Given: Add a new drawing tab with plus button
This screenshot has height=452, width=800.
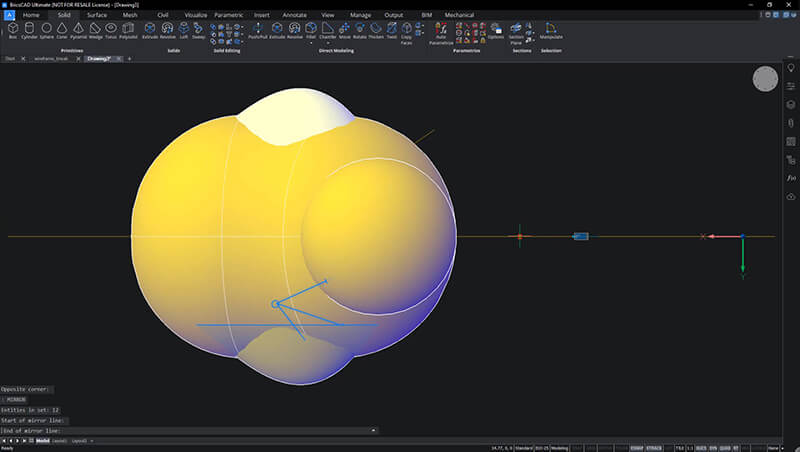Looking at the screenshot, I should [129, 59].
